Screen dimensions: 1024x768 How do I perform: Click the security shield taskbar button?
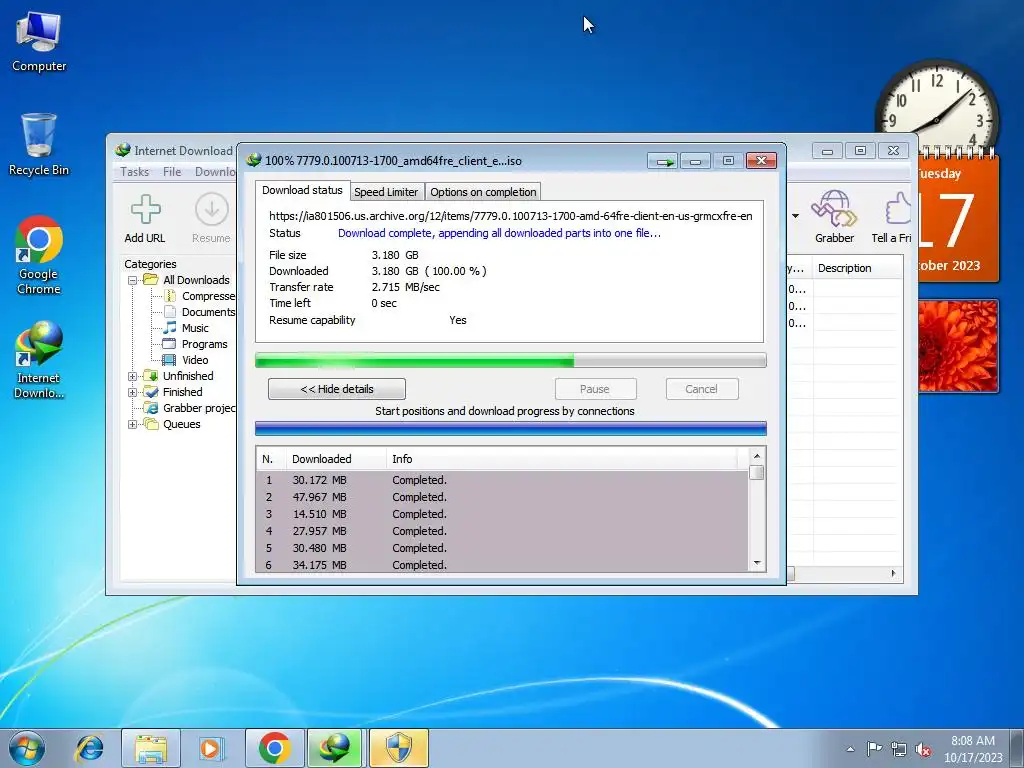(399, 748)
